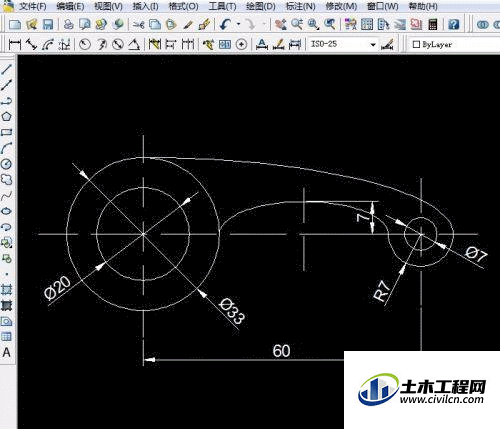Select the Continue dimension tool
This screenshot has width=500, height=429.
188,44
